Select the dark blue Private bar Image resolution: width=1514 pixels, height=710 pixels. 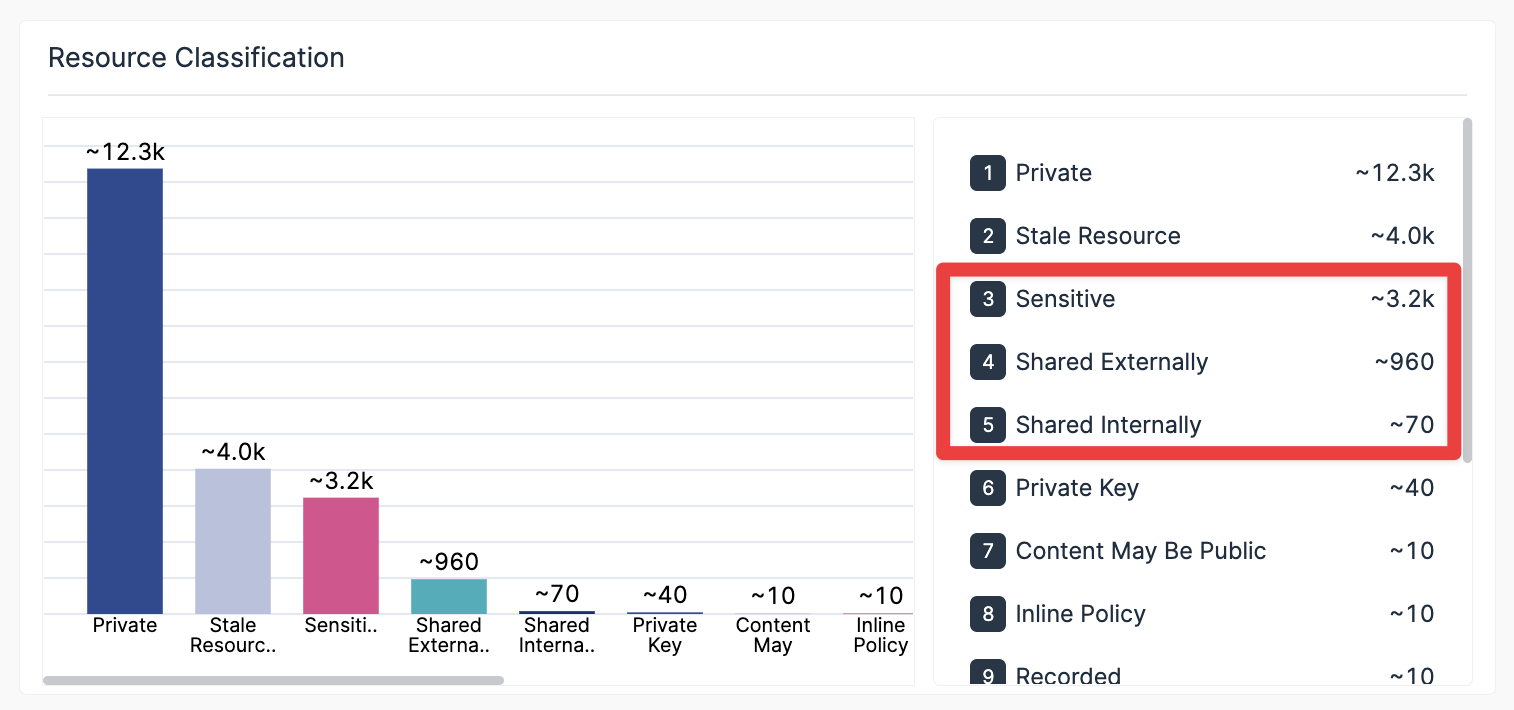(x=125, y=391)
